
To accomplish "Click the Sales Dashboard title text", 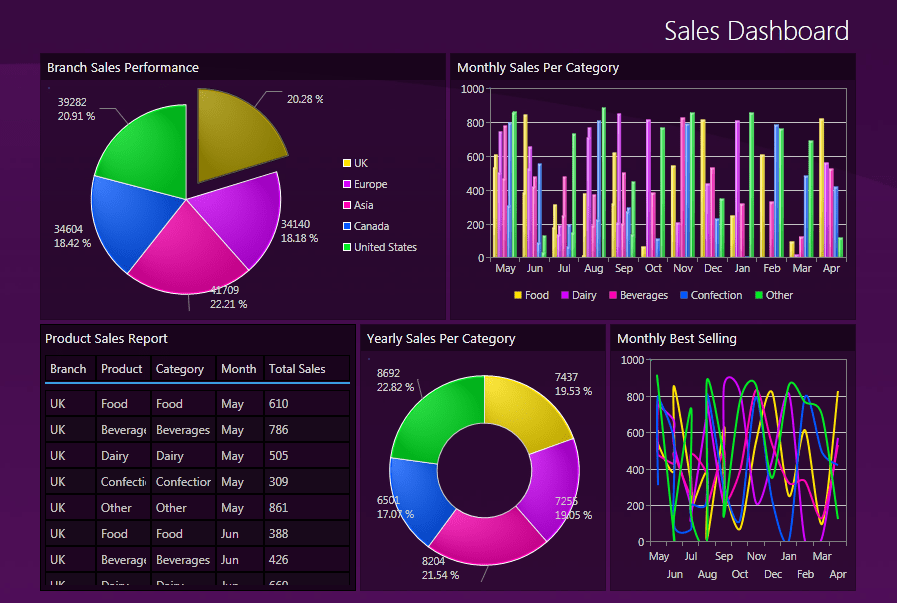I will (x=756, y=31).
